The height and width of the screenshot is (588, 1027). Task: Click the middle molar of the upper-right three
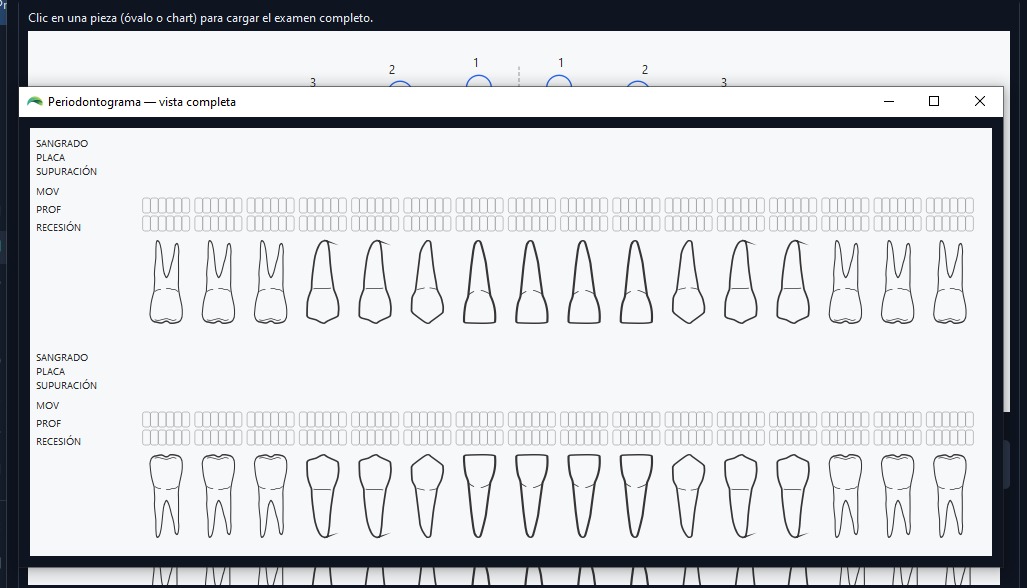tap(897, 282)
